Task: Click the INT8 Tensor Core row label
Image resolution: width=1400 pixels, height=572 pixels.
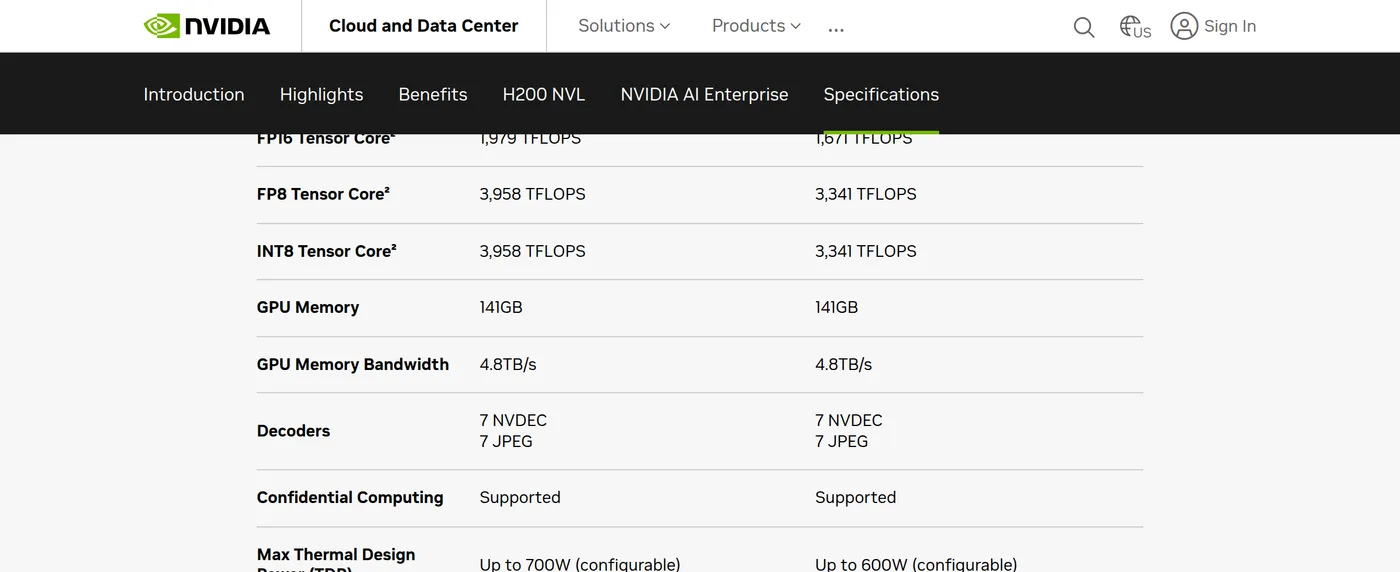Action: pos(327,251)
